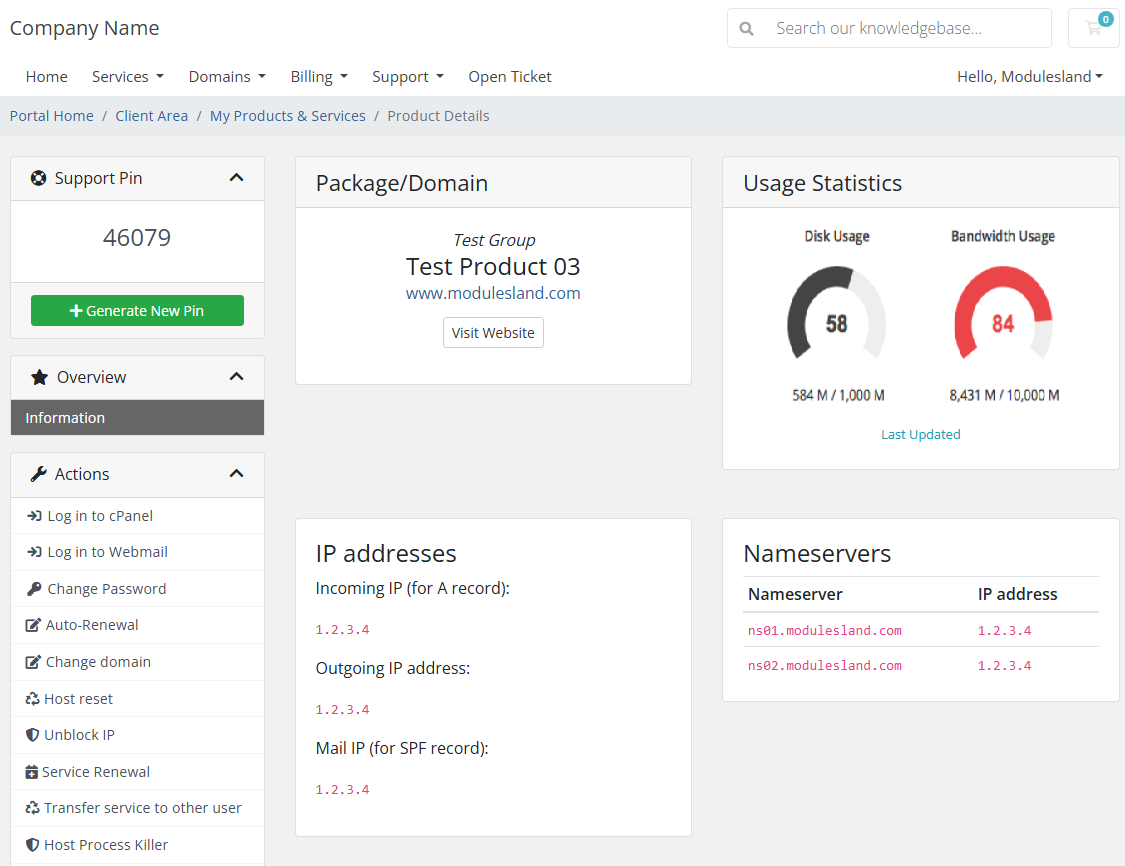Image resolution: width=1125 pixels, height=866 pixels.
Task: Click the Overview star icon
Action: 39,377
